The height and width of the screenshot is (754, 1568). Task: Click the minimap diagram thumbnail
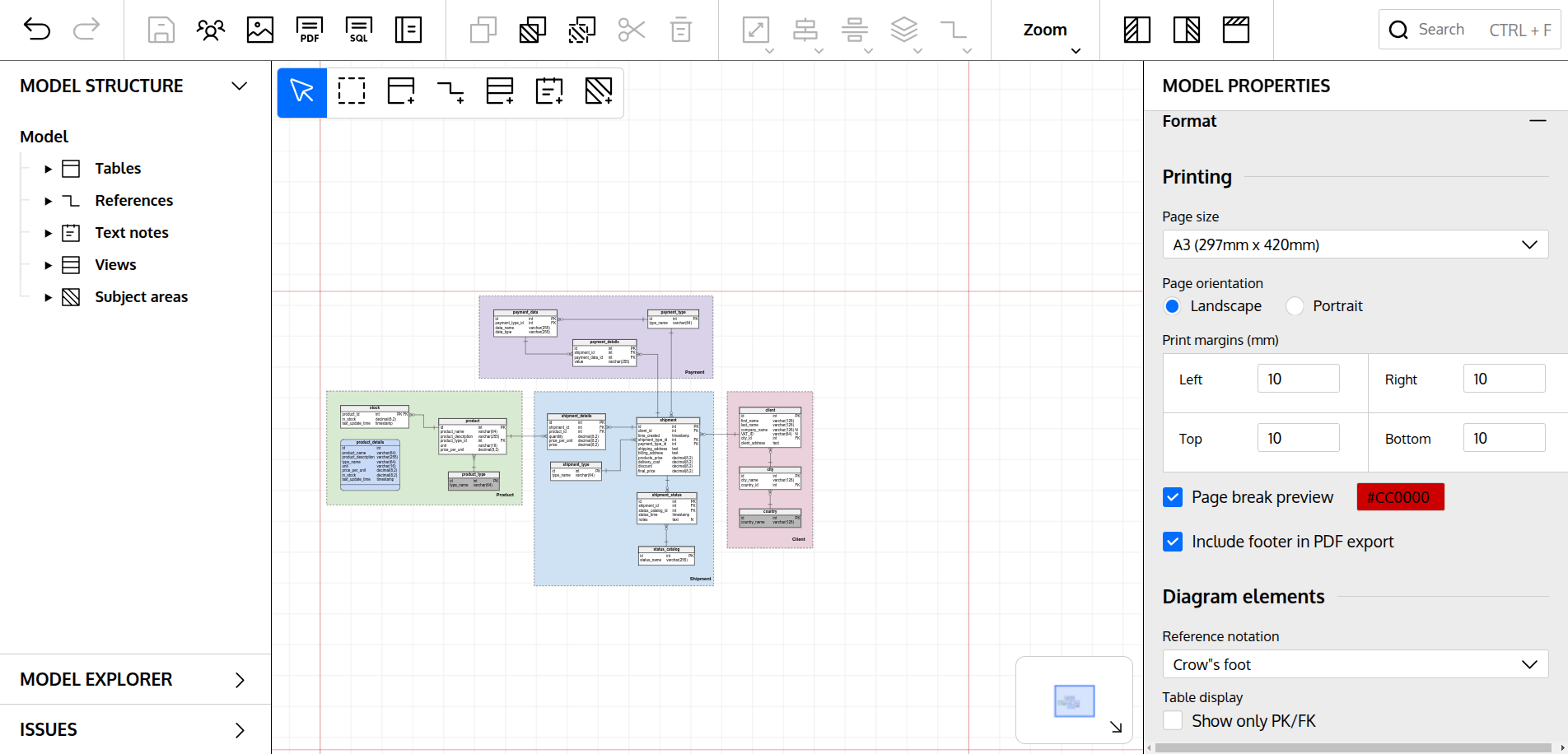(x=1074, y=701)
